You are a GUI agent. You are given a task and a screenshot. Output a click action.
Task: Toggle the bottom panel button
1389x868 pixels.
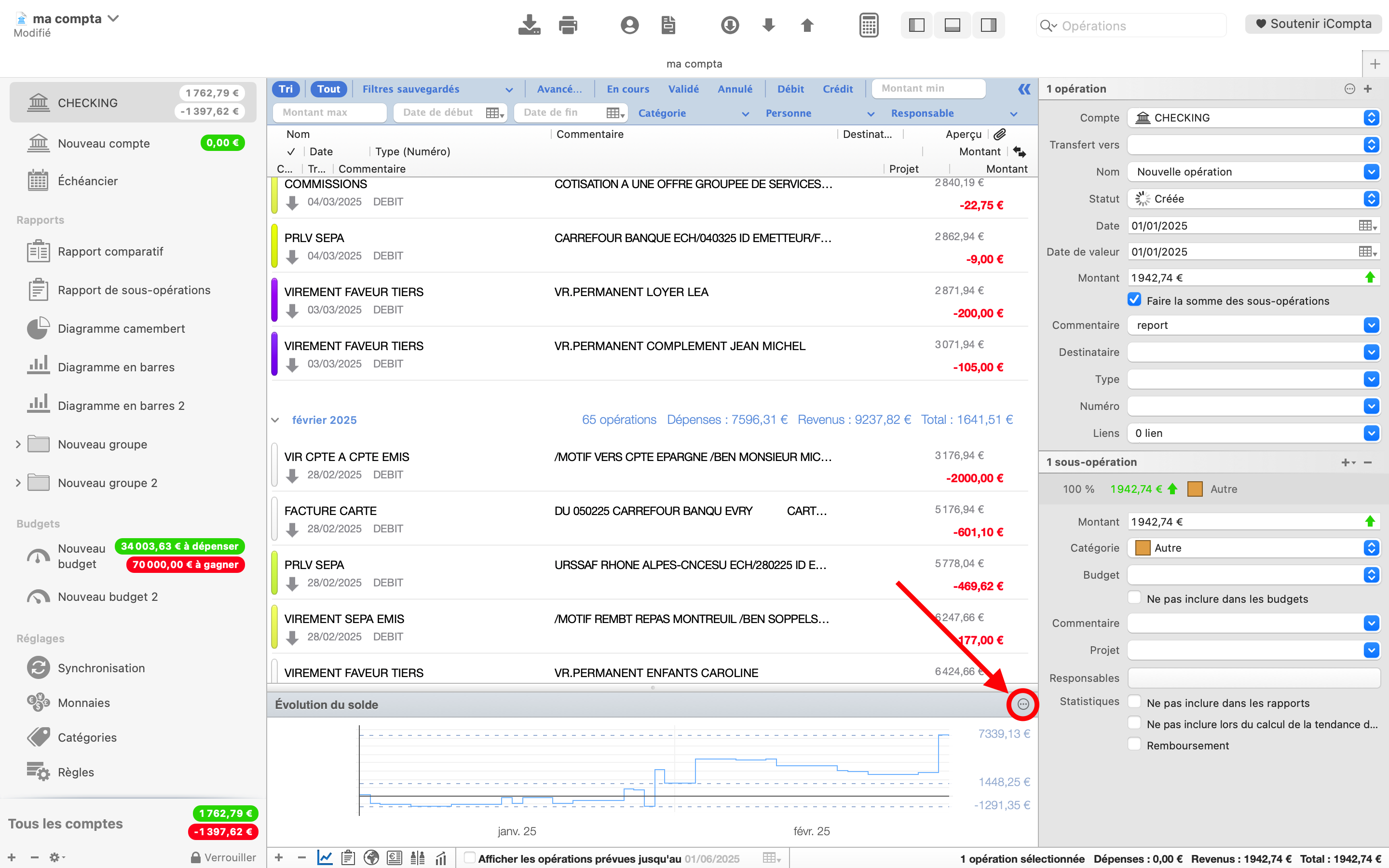pyautogui.click(x=952, y=25)
